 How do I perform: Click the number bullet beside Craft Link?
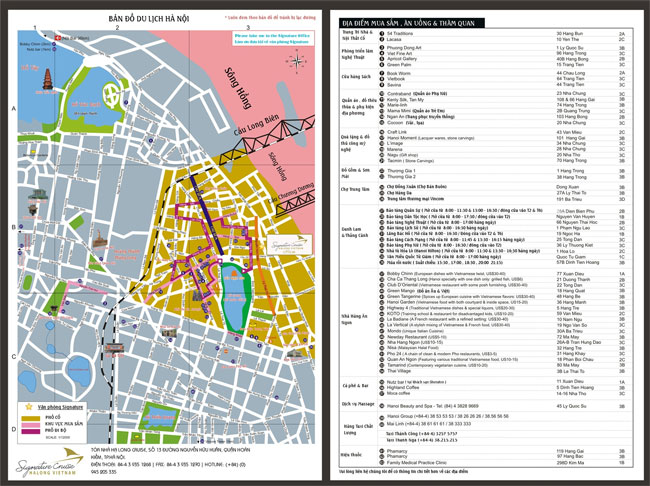[x=382, y=132]
